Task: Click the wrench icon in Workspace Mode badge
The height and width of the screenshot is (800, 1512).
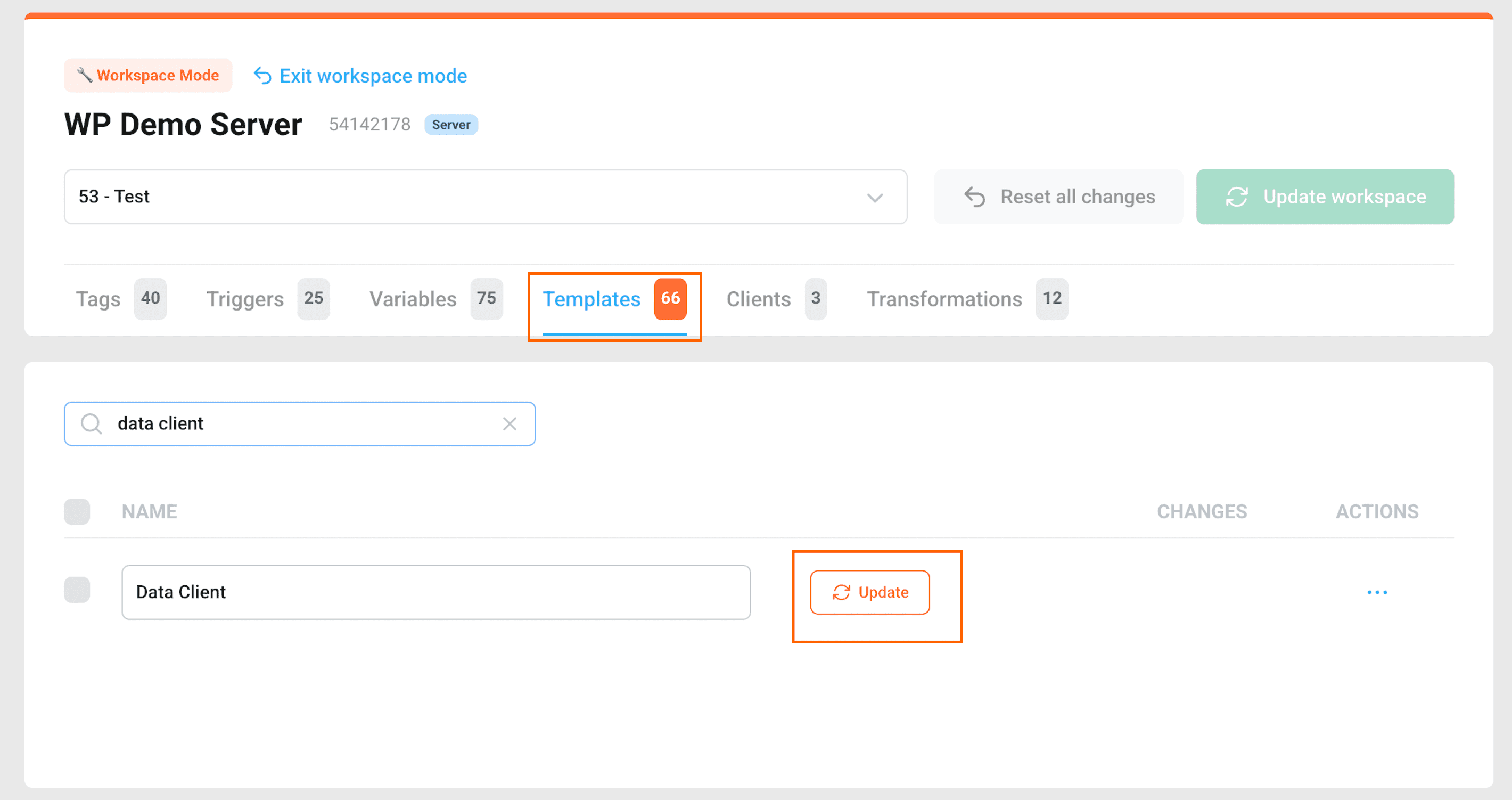Action: pos(85,75)
